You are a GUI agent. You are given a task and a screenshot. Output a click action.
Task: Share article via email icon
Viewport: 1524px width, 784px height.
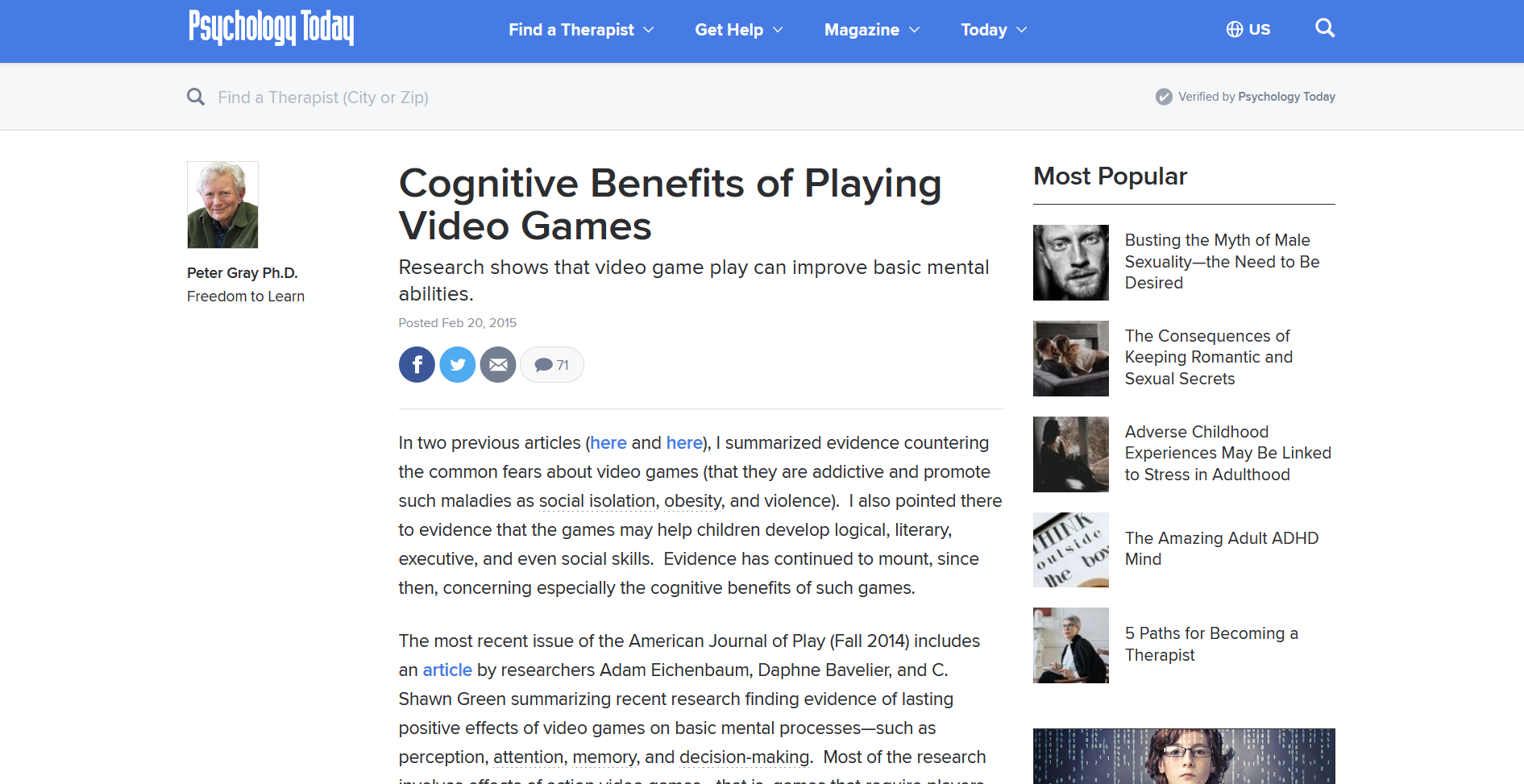point(498,365)
